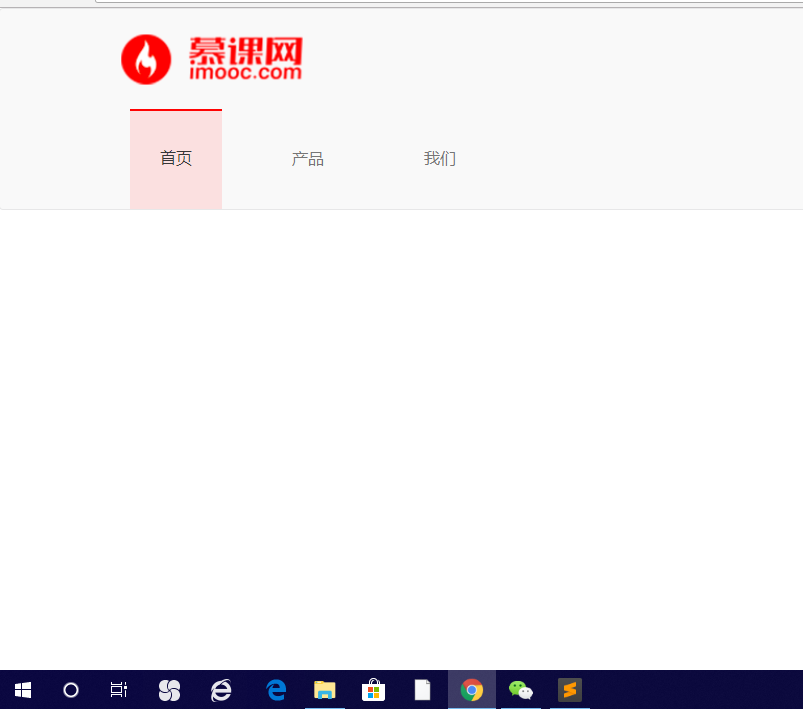Open Microsoft Edge from the taskbar
This screenshot has height=709, width=803.
(274, 689)
